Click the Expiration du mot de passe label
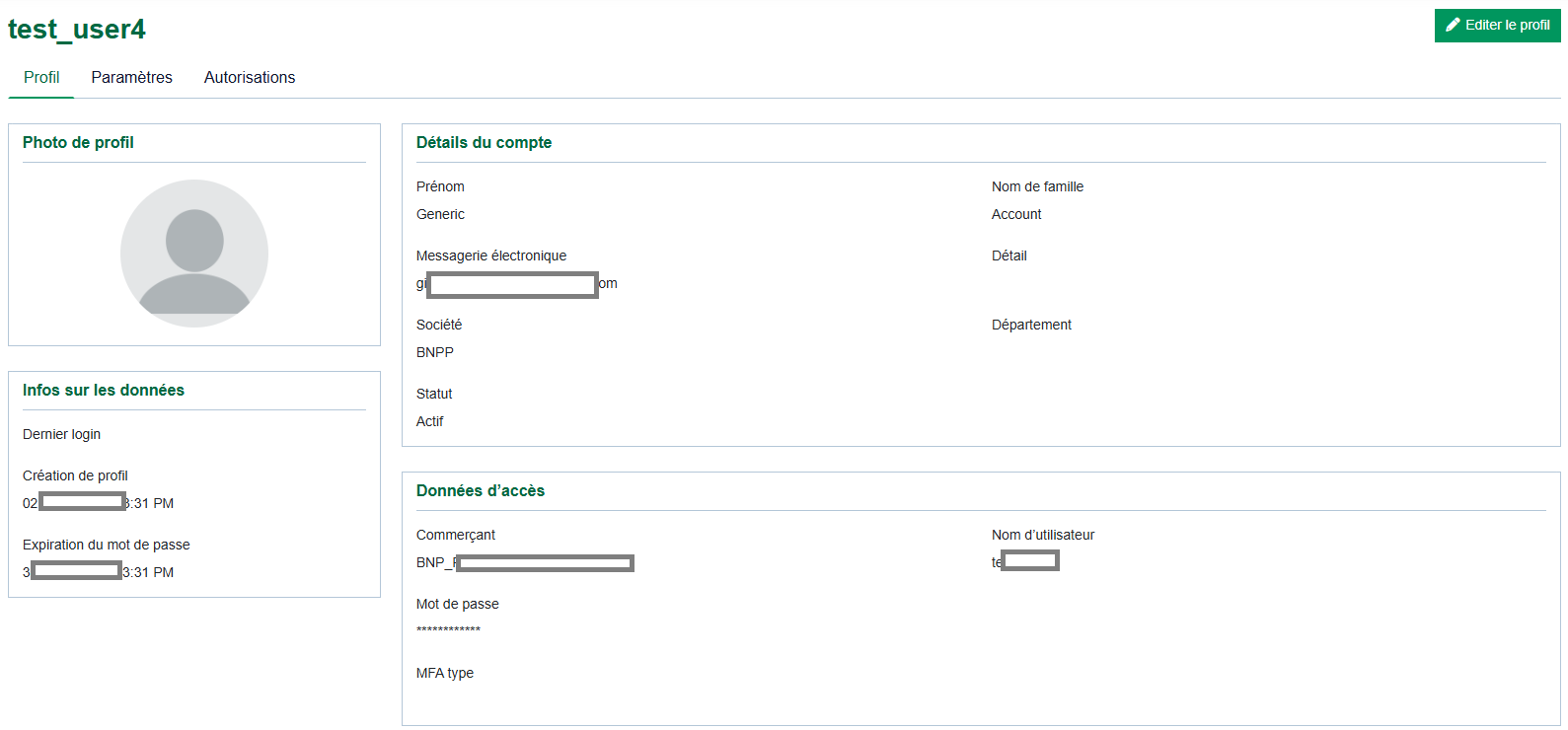The image size is (1568, 730). coord(107,545)
